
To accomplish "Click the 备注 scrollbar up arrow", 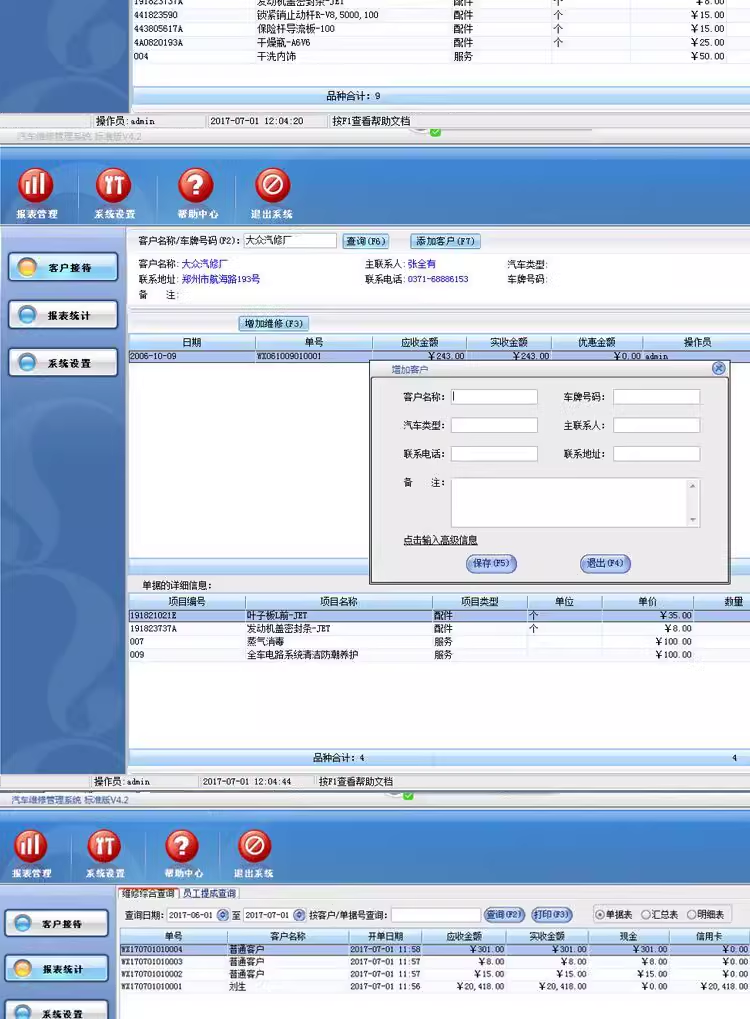I will [x=693, y=485].
